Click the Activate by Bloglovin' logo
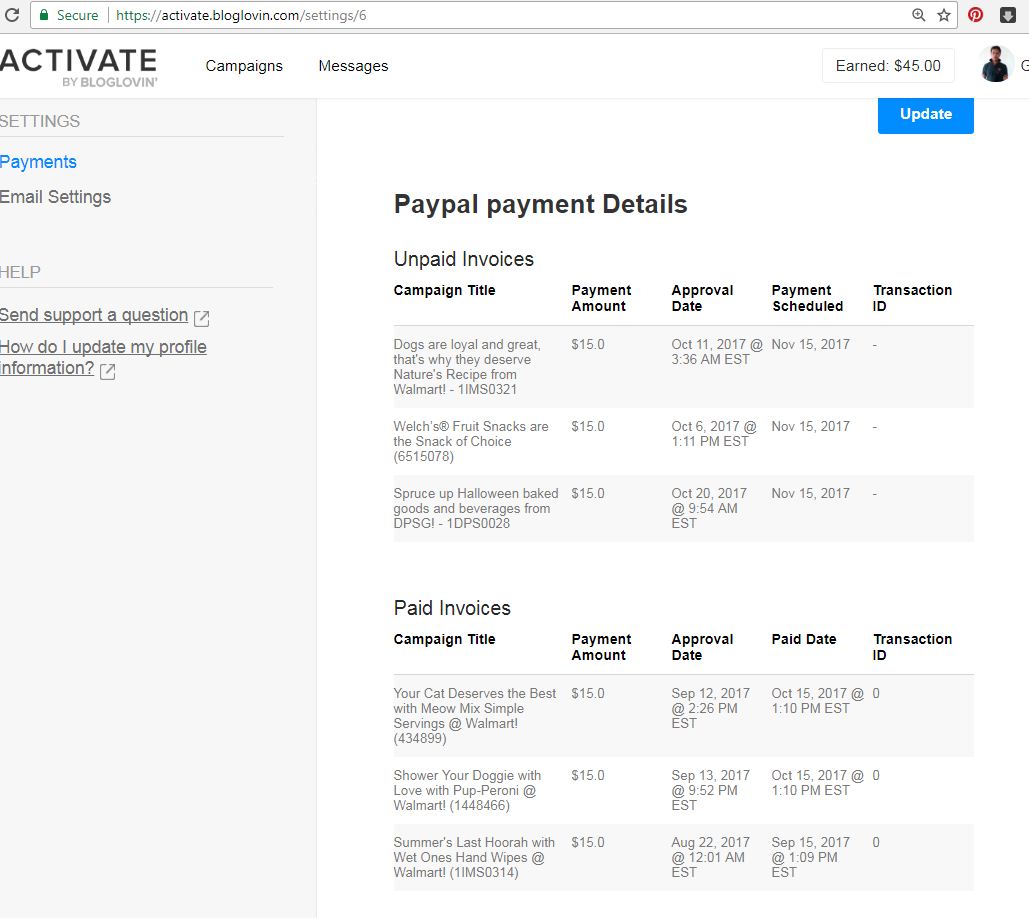The width and height of the screenshot is (1029, 918). 78,67
